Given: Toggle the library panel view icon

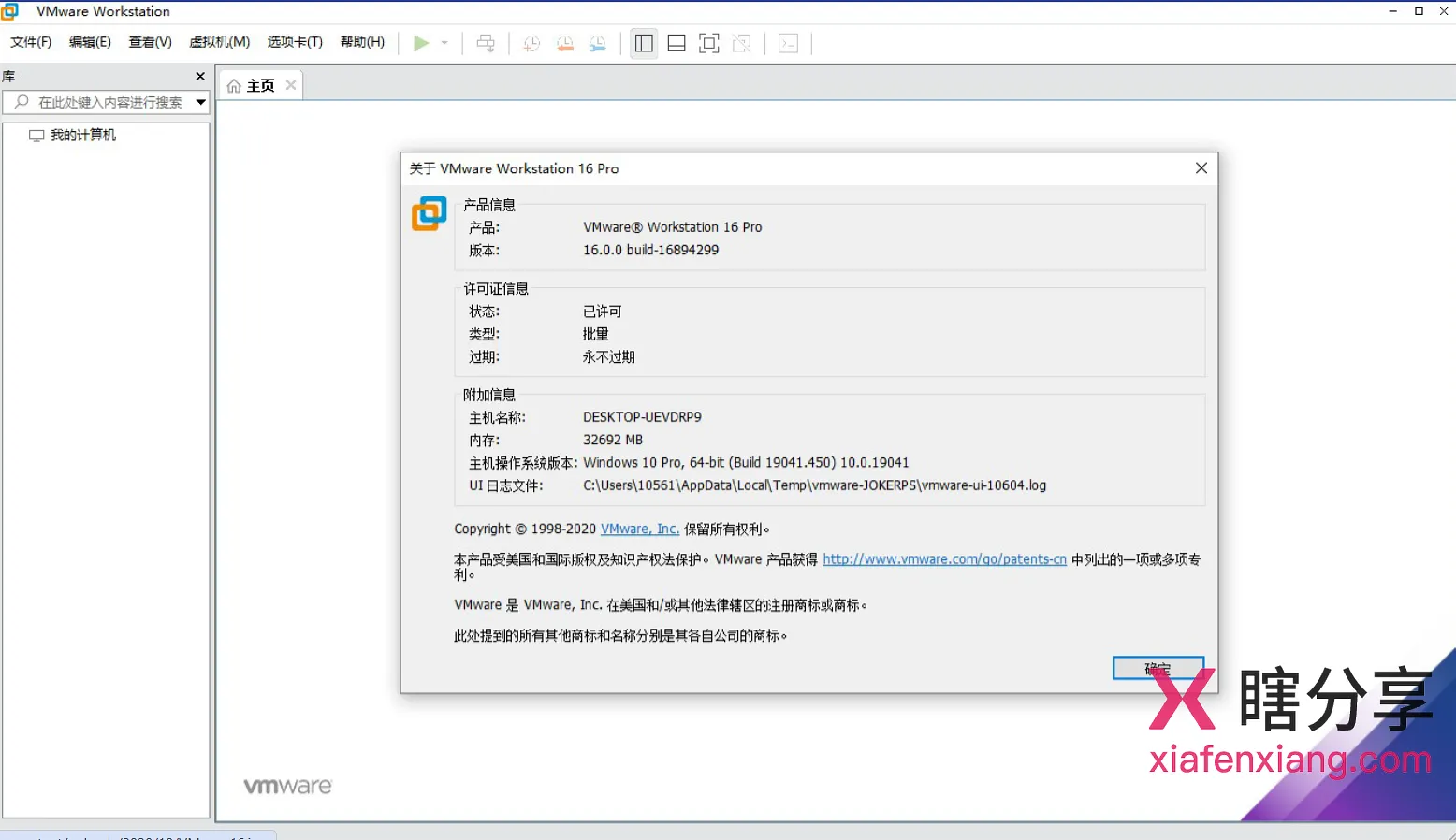Looking at the screenshot, I should click(x=643, y=43).
